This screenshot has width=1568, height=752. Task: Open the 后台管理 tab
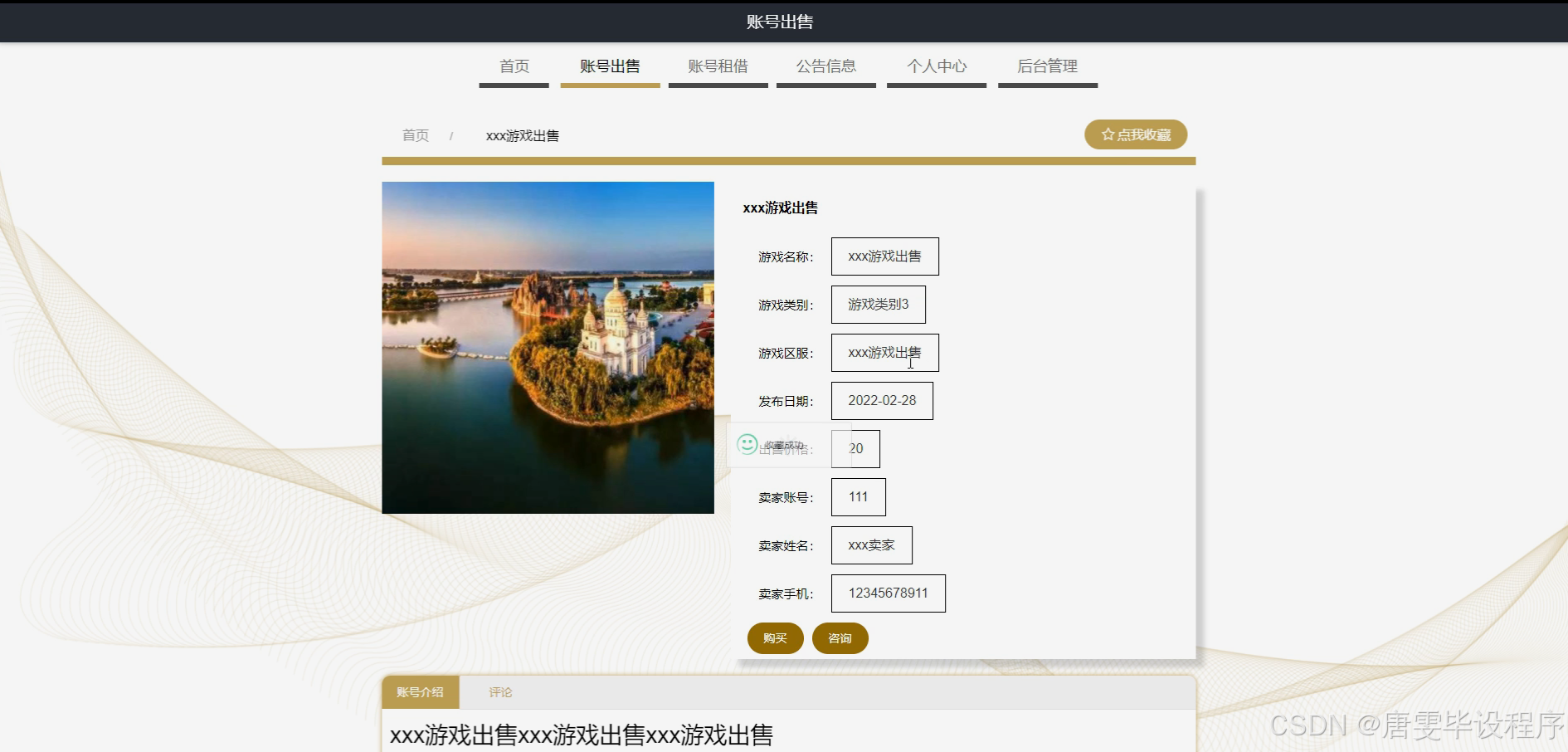coord(1048,66)
